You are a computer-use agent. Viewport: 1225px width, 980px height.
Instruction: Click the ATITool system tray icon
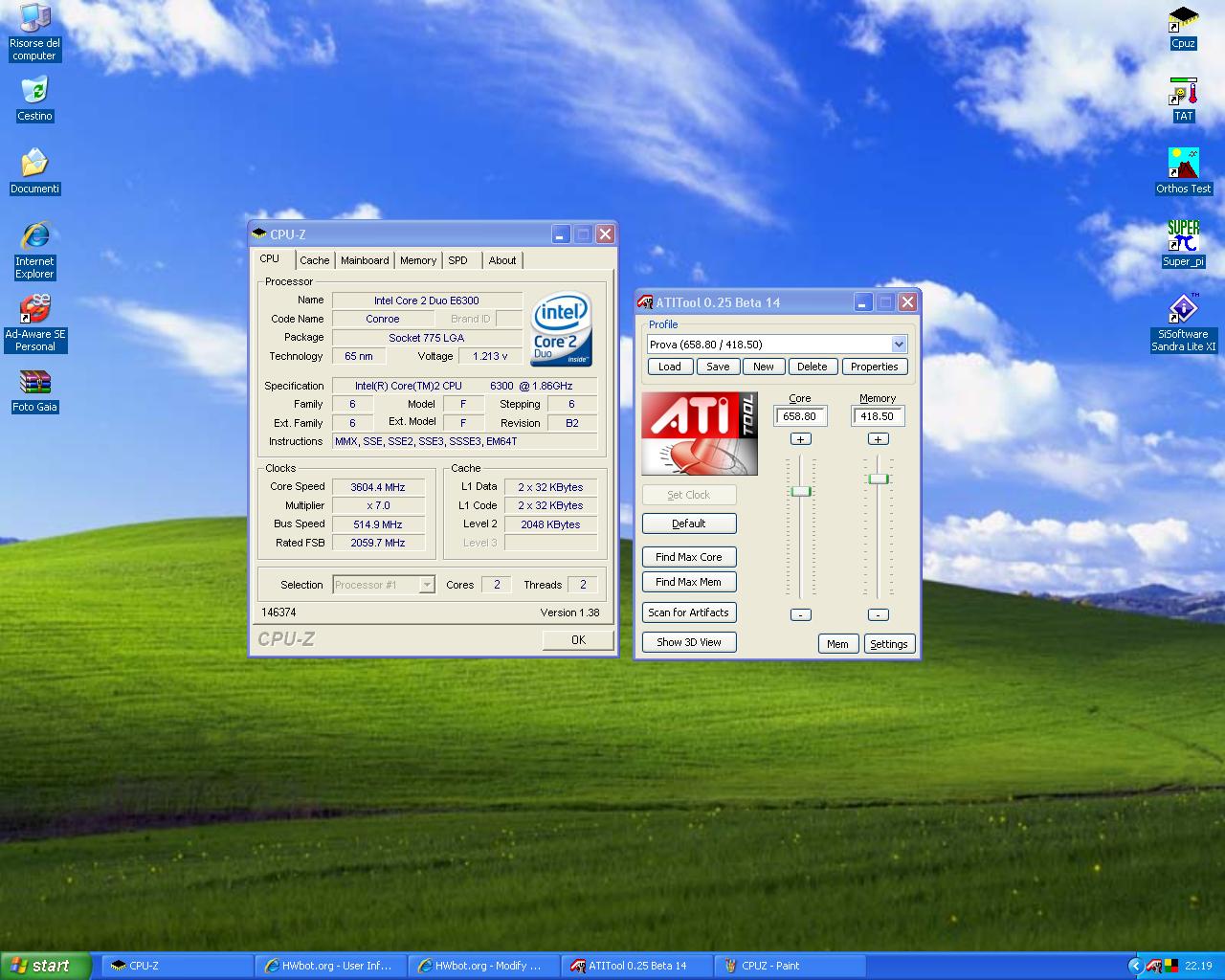click(x=1154, y=966)
